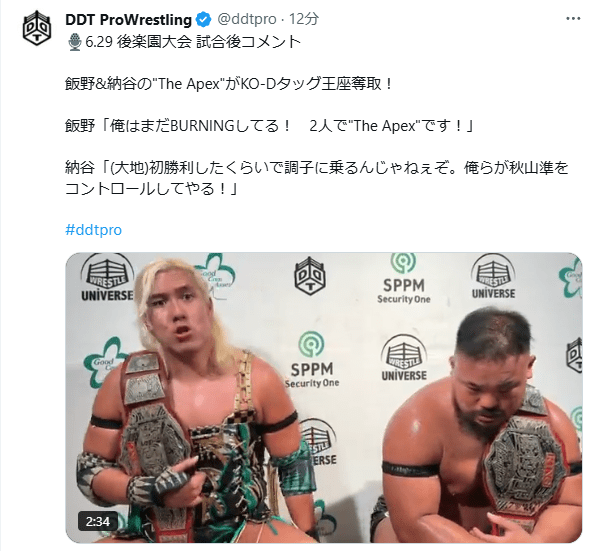Click the center Wrestle Universe logo
Image resolution: width=589 pixels, height=551 pixels.
point(404,358)
